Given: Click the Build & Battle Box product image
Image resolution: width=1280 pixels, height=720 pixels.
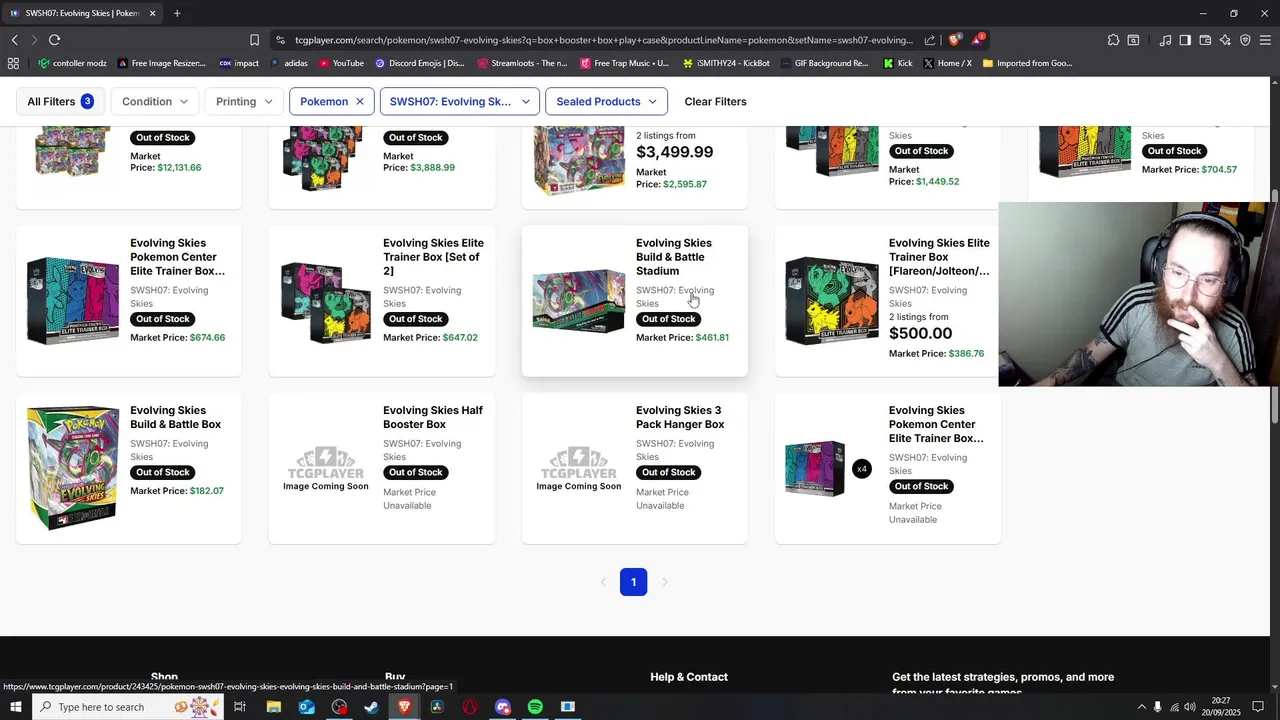Looking at the screenshot, I should pos(72,468).
